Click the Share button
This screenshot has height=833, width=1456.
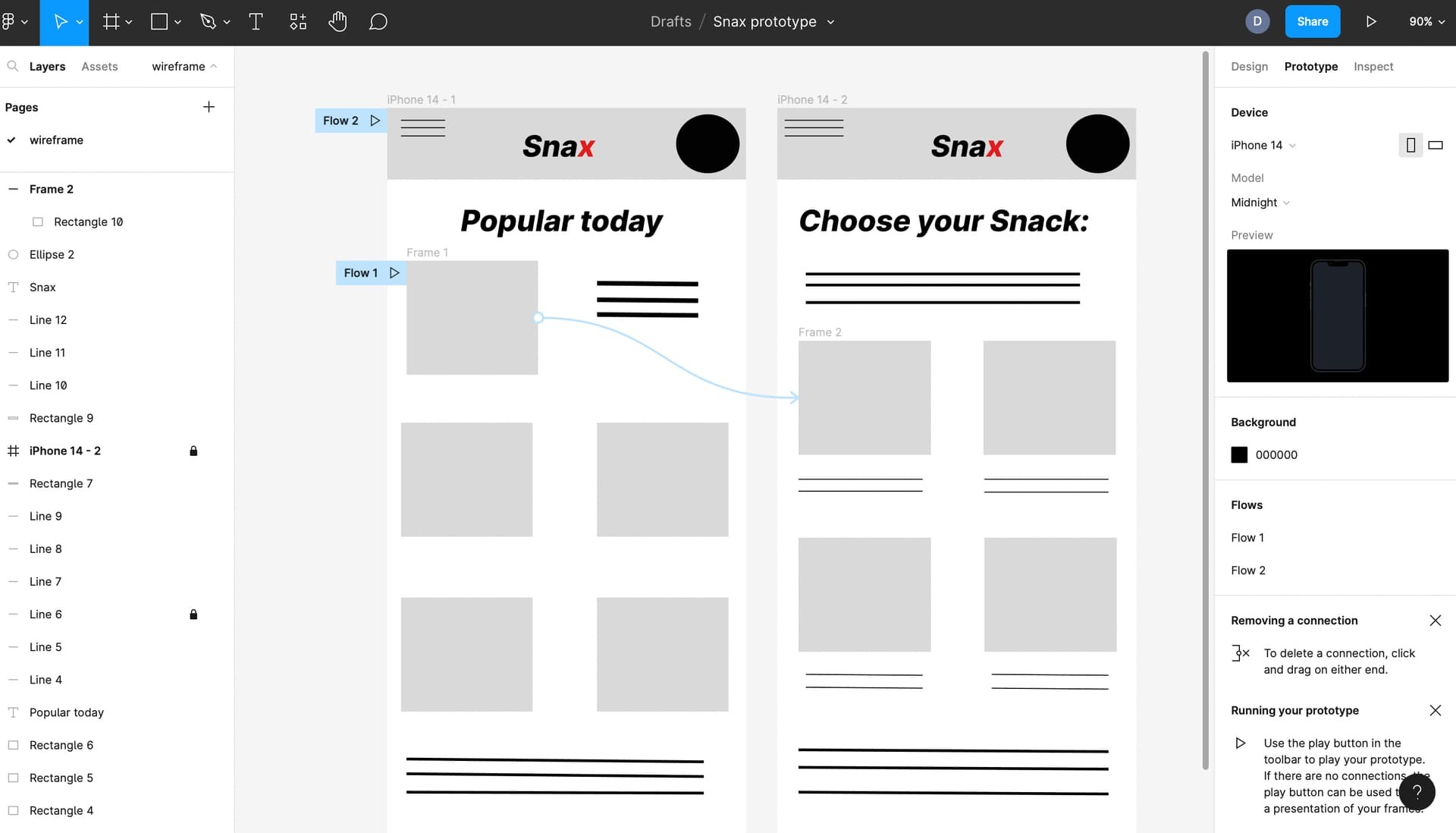(x=1312, y=21)
